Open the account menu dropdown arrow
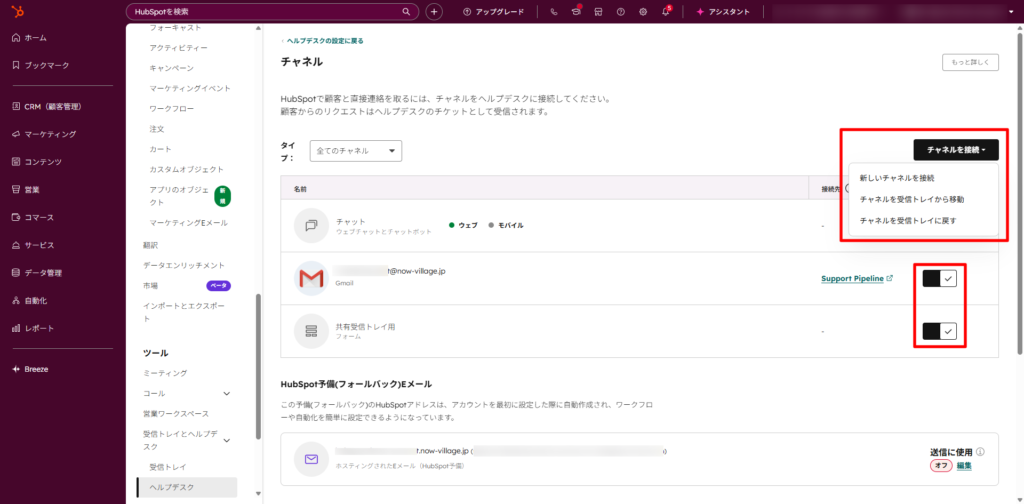This screenshot has height=504, width=1024. pos(1011,12)
